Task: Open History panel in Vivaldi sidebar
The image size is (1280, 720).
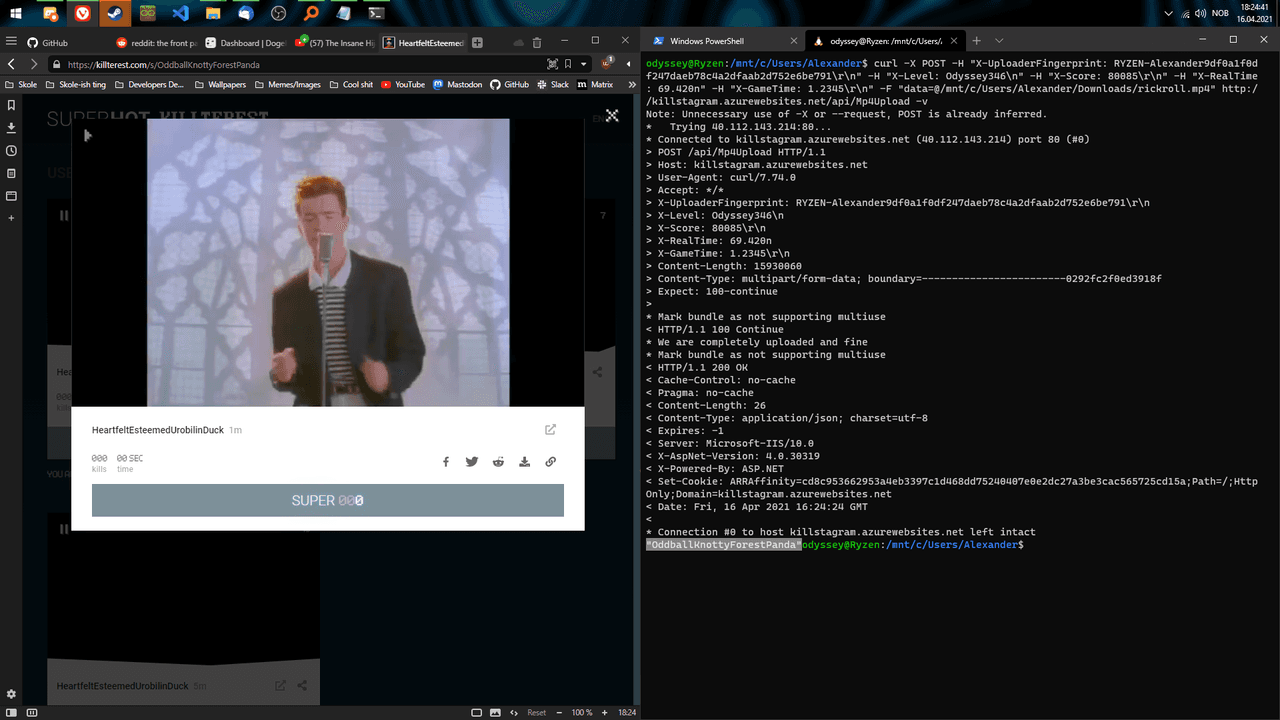Action: 11,151
